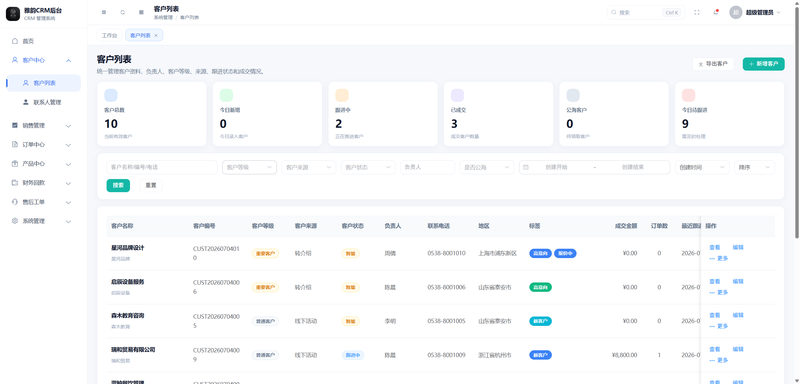Click the green 搜索 button

(118, 185)
